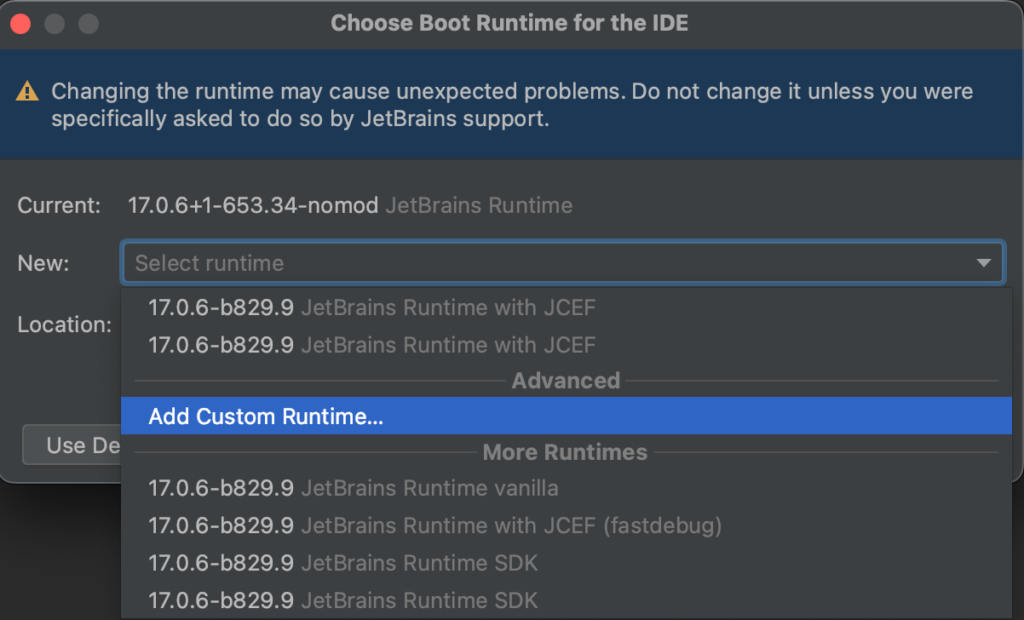Click the partially hidden Use De... button
The height and width of the screenshot is (620, 1024).
point(72,445)
